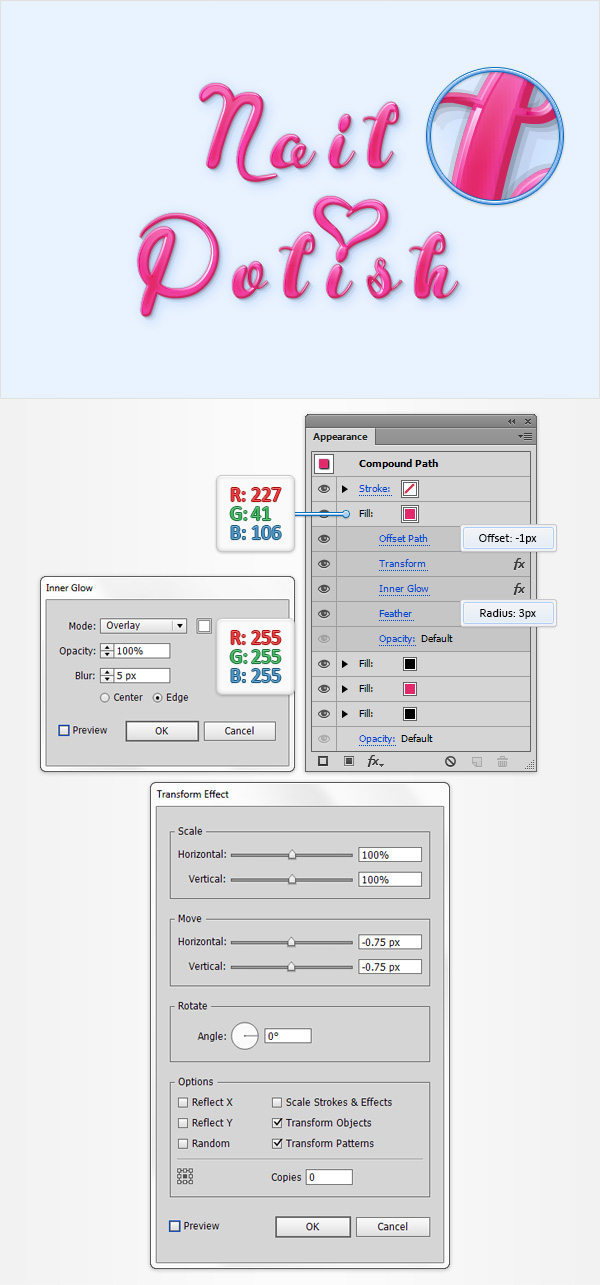This screenshot has height=1285, width=600.
Task: Click the reference point locator grid
Action: point(185,1177)
